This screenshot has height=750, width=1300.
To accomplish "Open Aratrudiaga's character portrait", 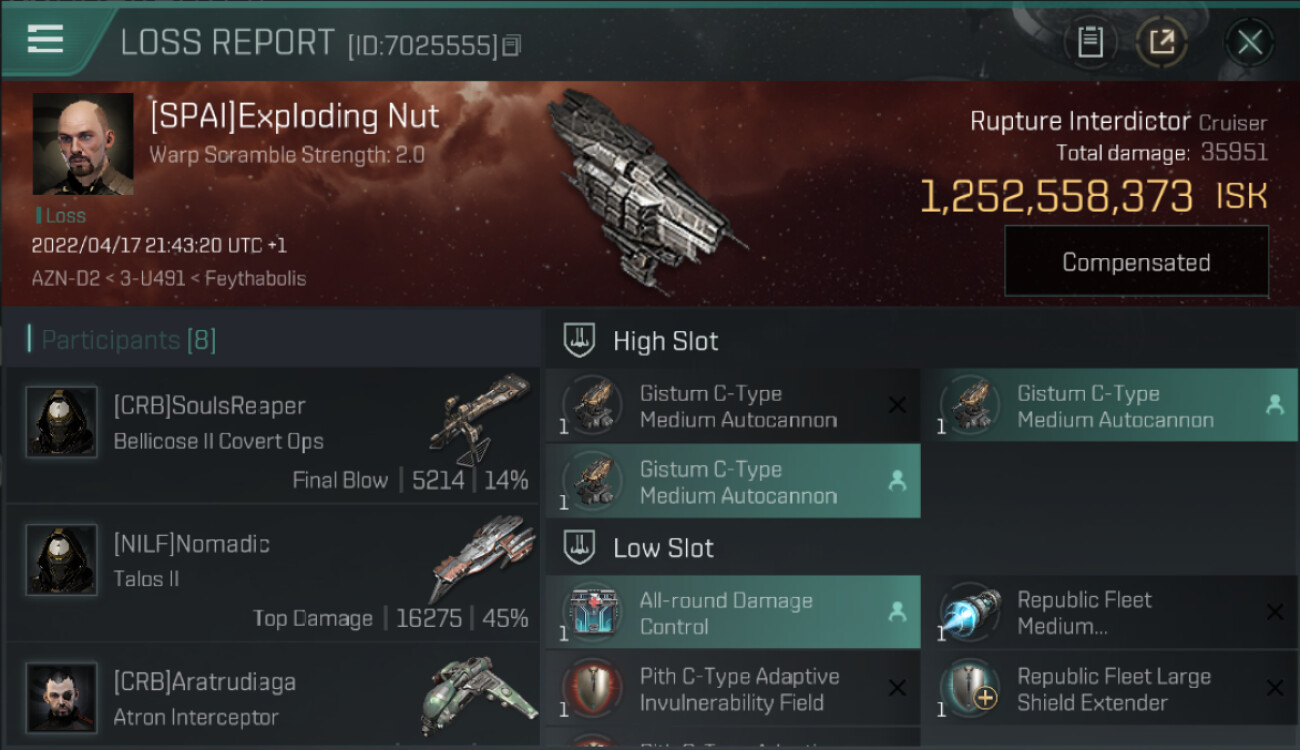I will (x=62, y=697).
